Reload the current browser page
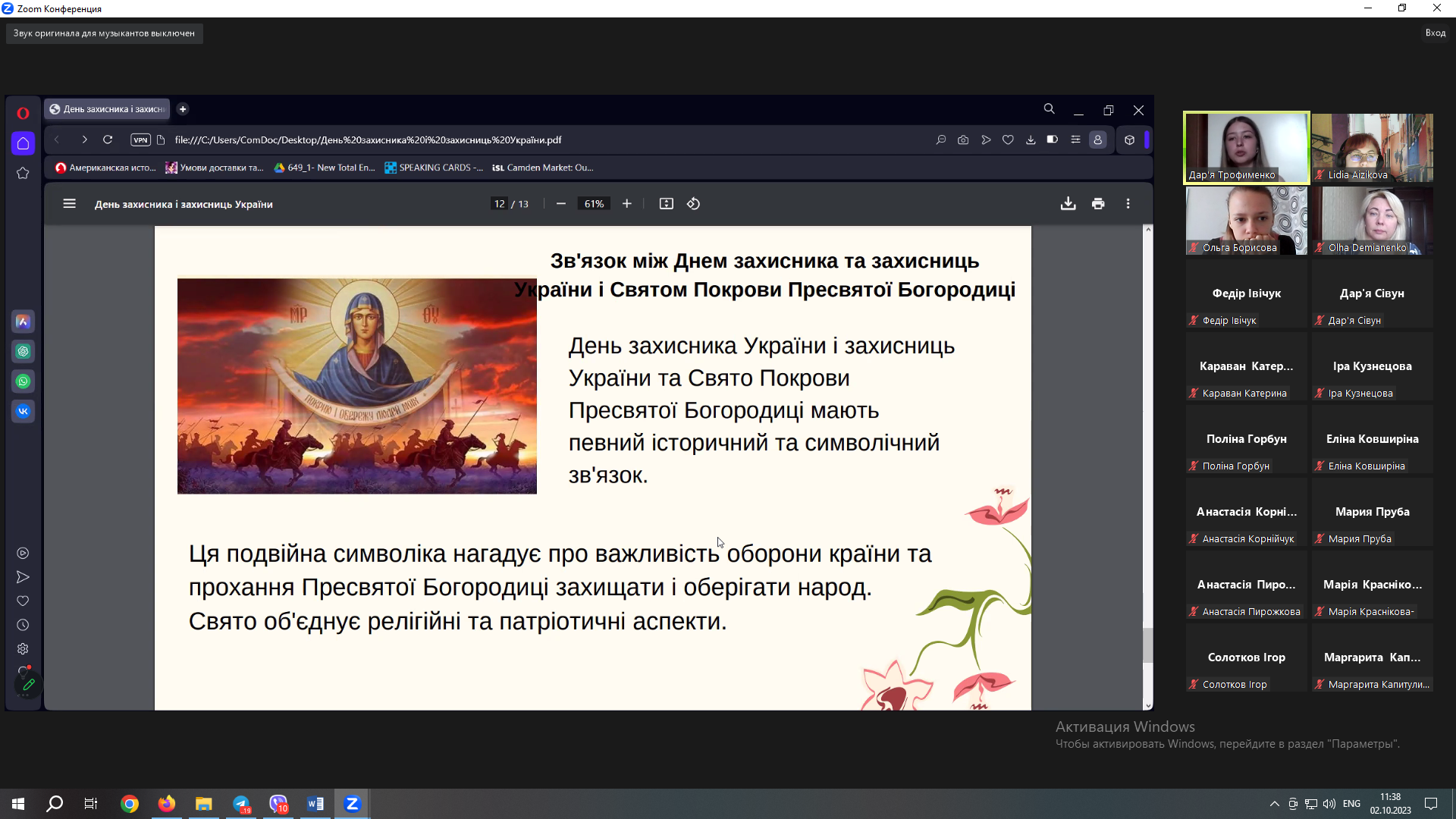 (x=108, y=140)
